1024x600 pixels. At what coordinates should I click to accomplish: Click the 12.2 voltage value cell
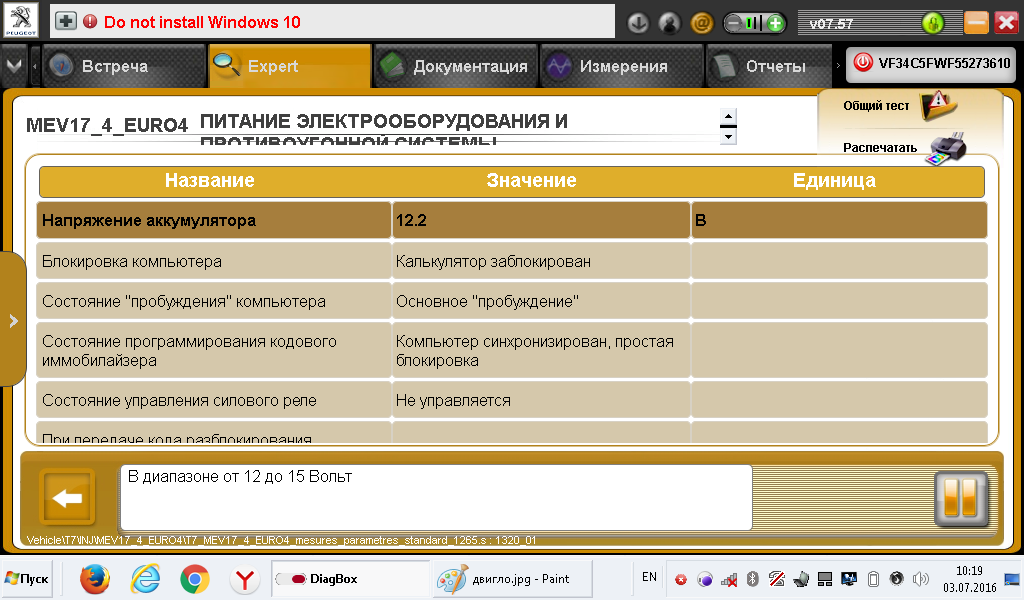pos(541,220)
